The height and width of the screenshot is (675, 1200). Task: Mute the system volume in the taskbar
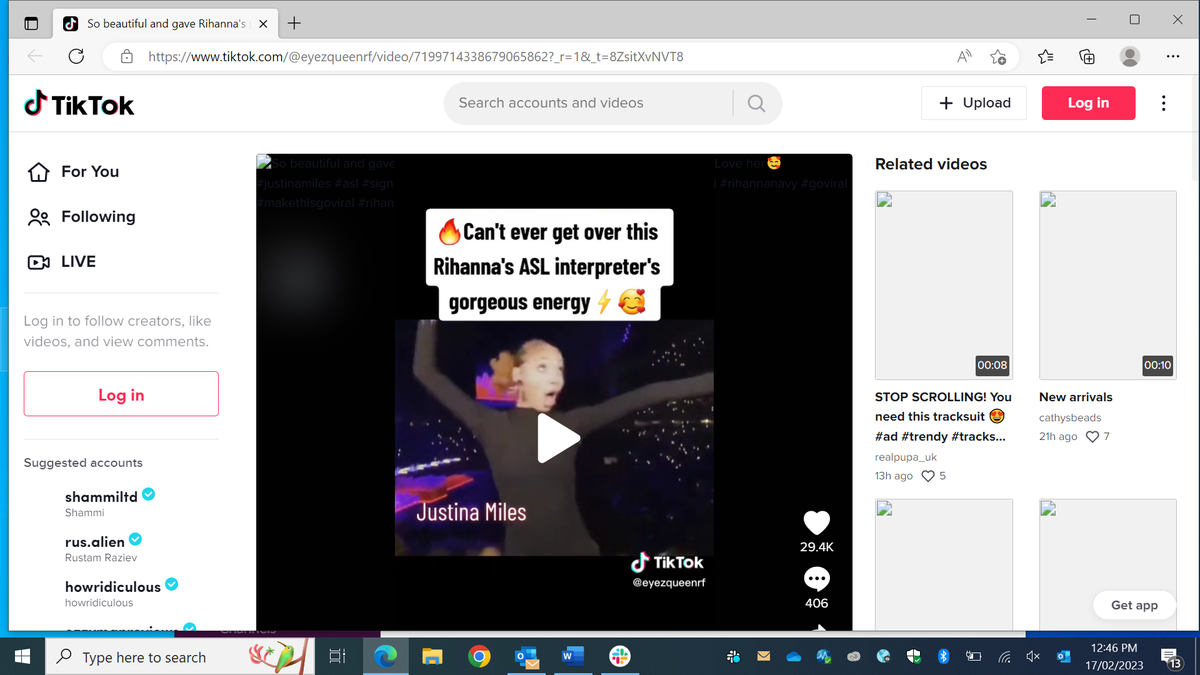tap(1033, 657)
